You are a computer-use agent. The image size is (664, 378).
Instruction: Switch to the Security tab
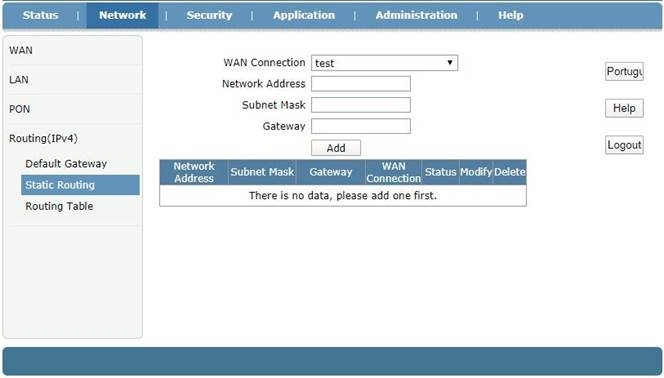coord(209,15)
